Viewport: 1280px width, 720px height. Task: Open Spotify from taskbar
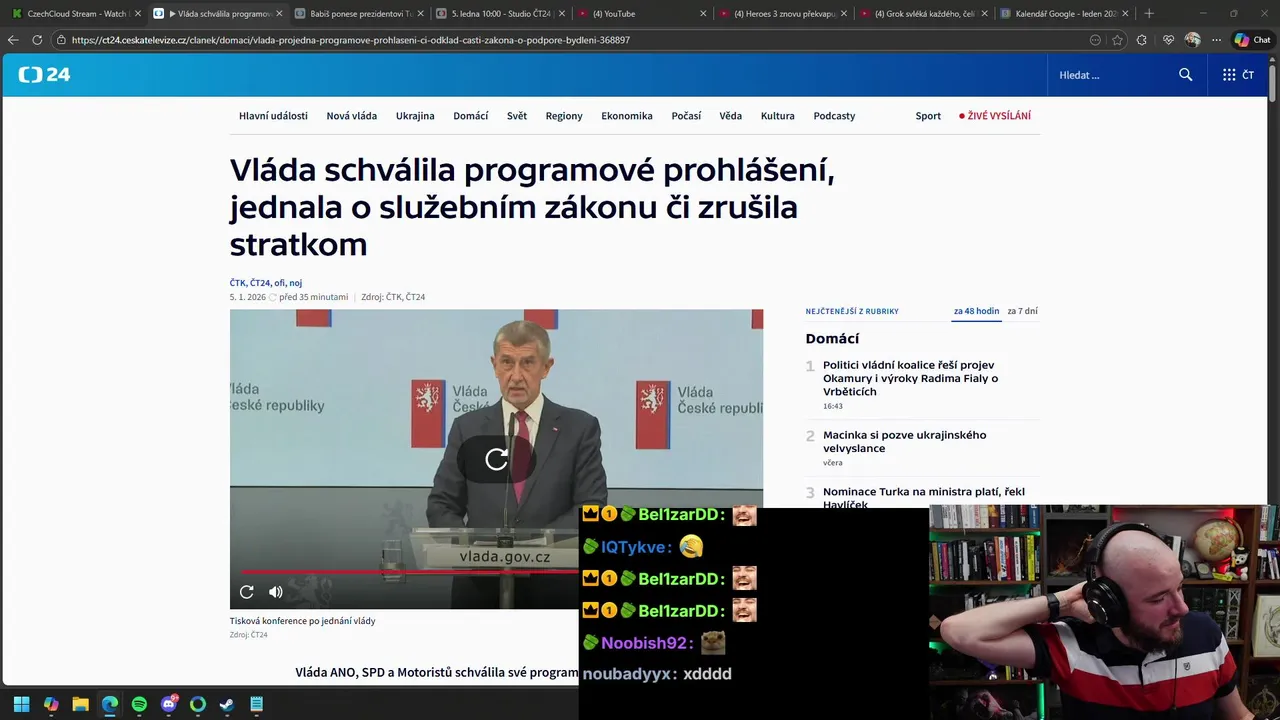click(139, 704)
